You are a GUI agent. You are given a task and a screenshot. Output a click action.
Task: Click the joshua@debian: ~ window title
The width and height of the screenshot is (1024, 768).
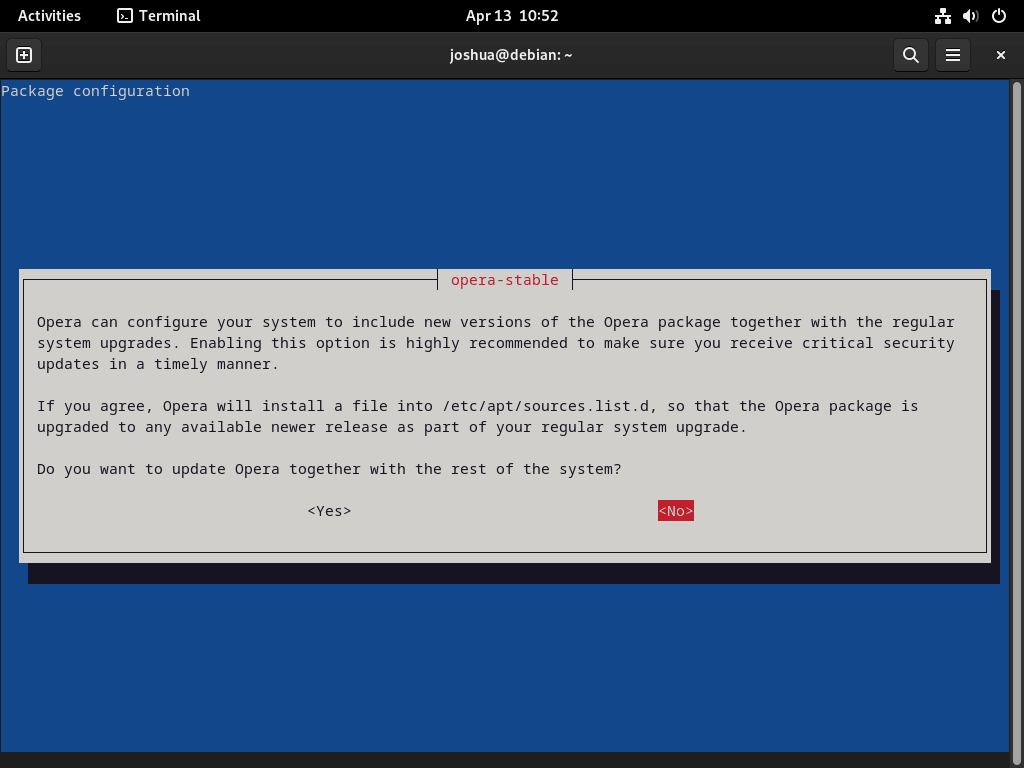point(511,55)
